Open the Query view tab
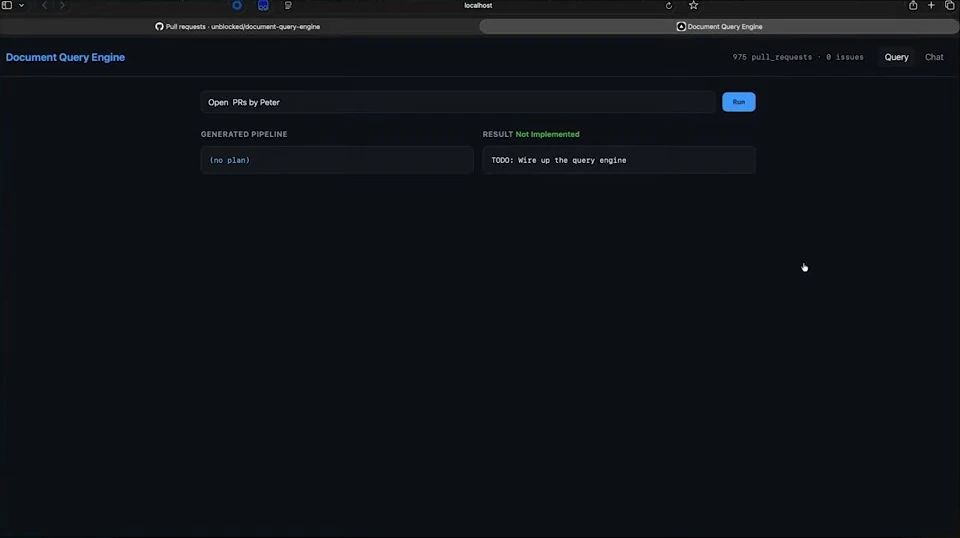The width and height of the screenshot is (960, 538). coord(896,57)
